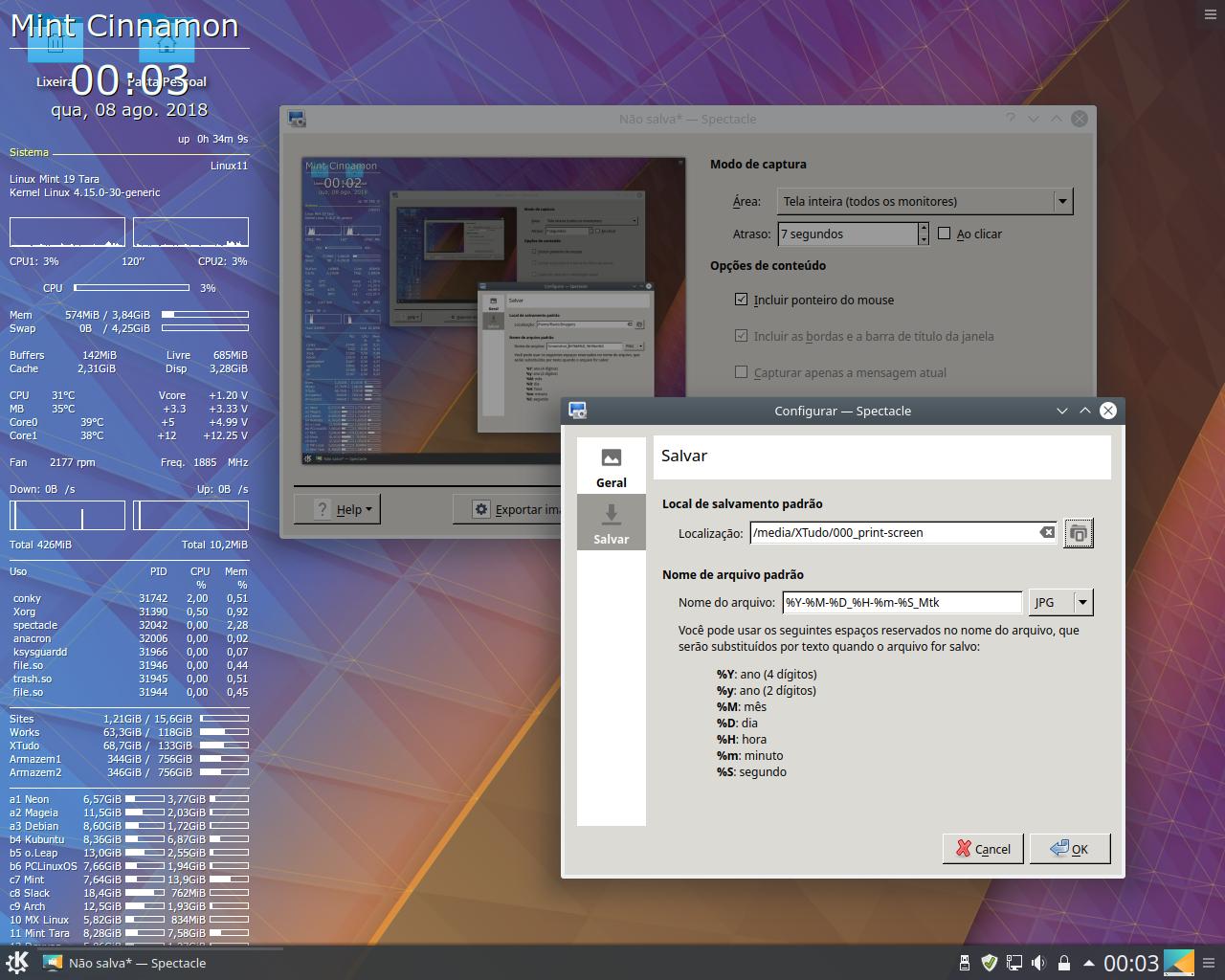Screen dimensions: 1225x980
Task: Expand the system tray with the arrow
Action: [1087, 963]
